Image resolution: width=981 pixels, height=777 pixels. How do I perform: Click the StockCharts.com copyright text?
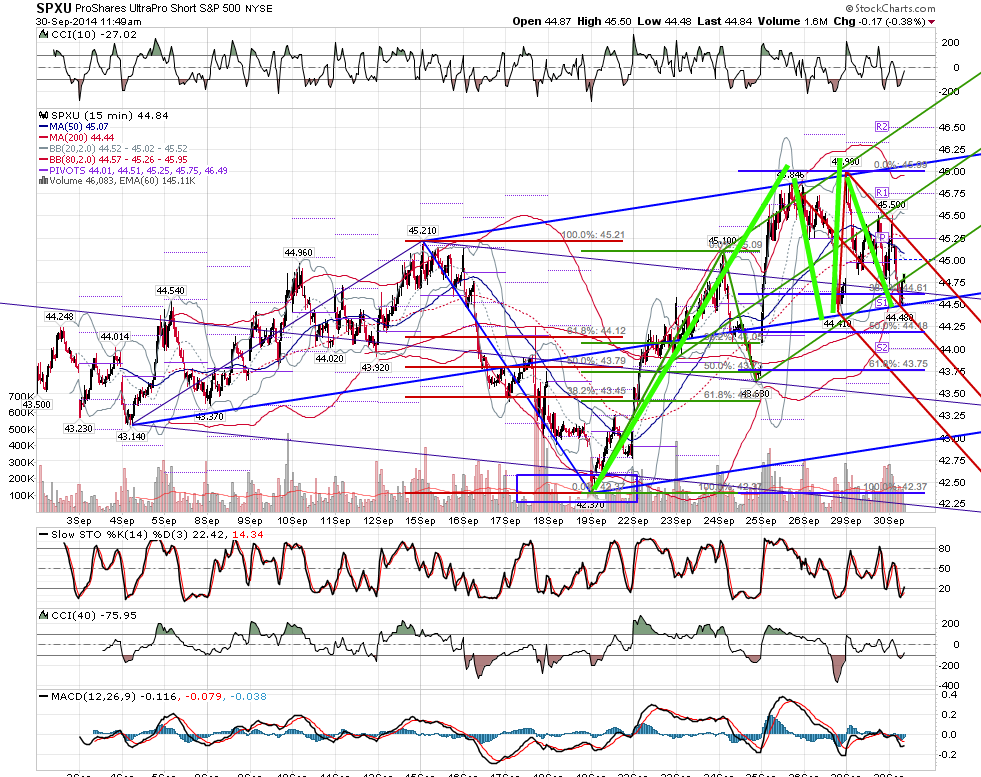point(890,8)
